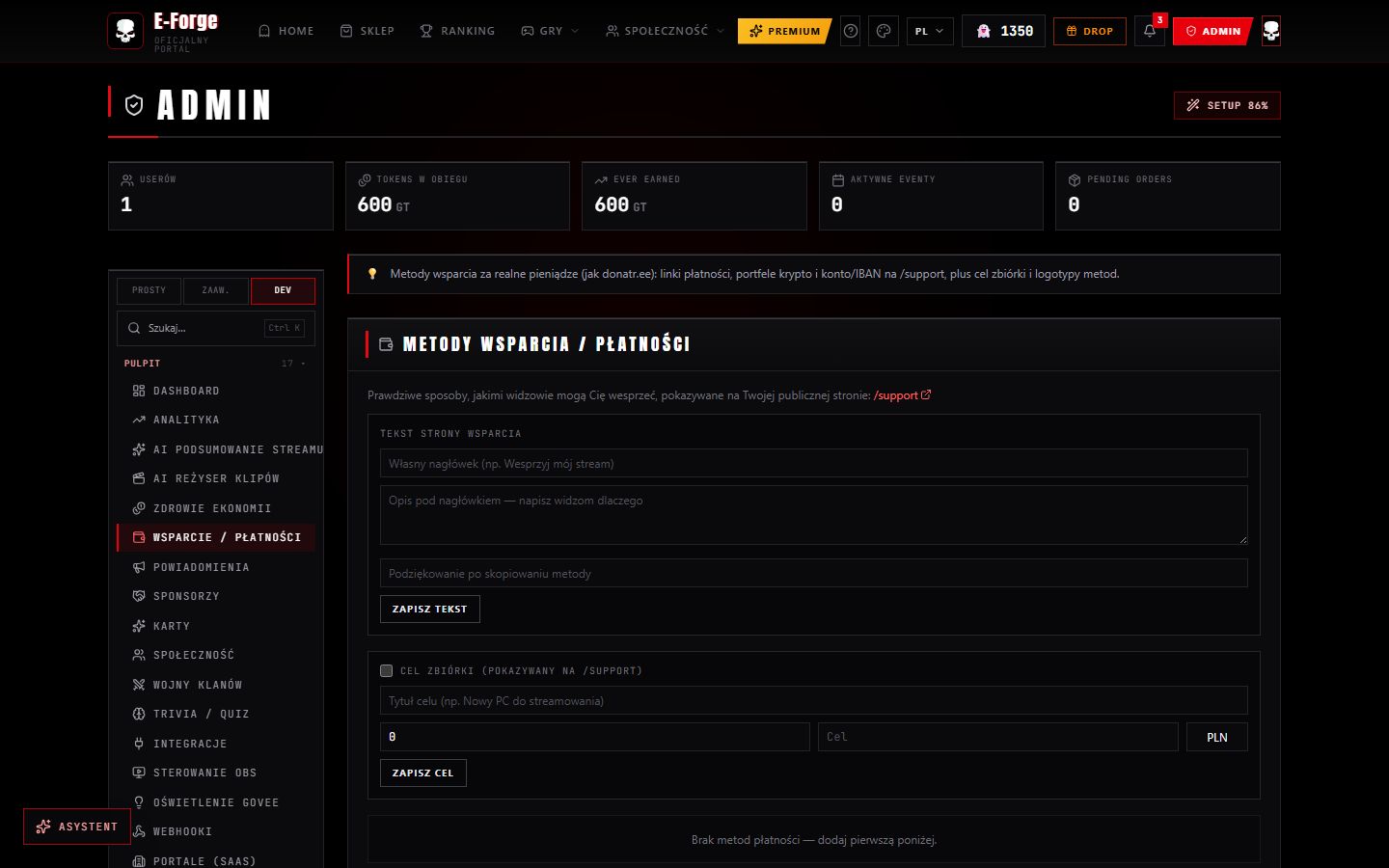Enable the Cel zbiórki checkbox
Image resolution: width=1389 pixels, height=868 pixels.
click(x=387, y=670)
